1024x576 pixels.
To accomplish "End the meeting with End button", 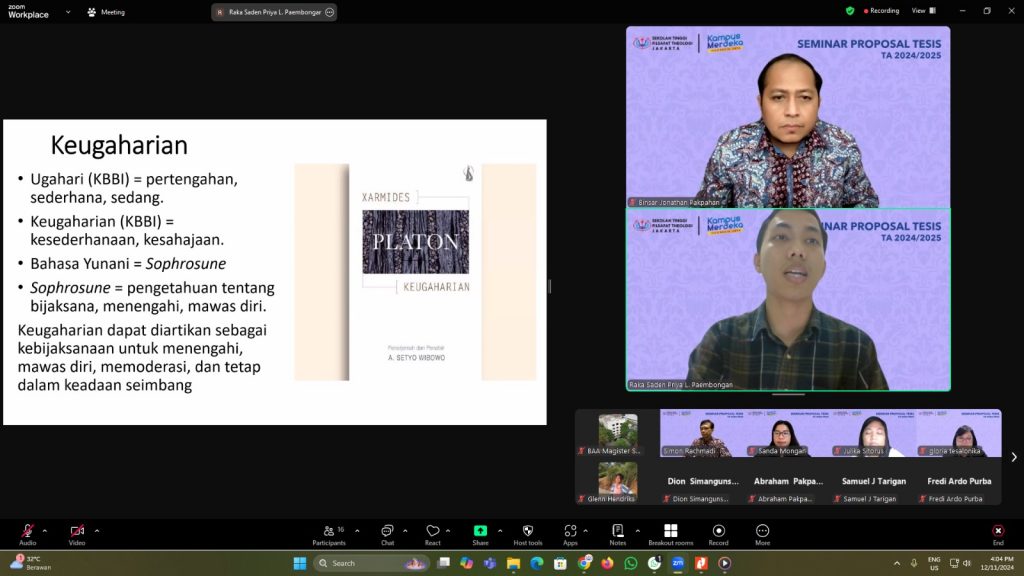I will [998, 534].
